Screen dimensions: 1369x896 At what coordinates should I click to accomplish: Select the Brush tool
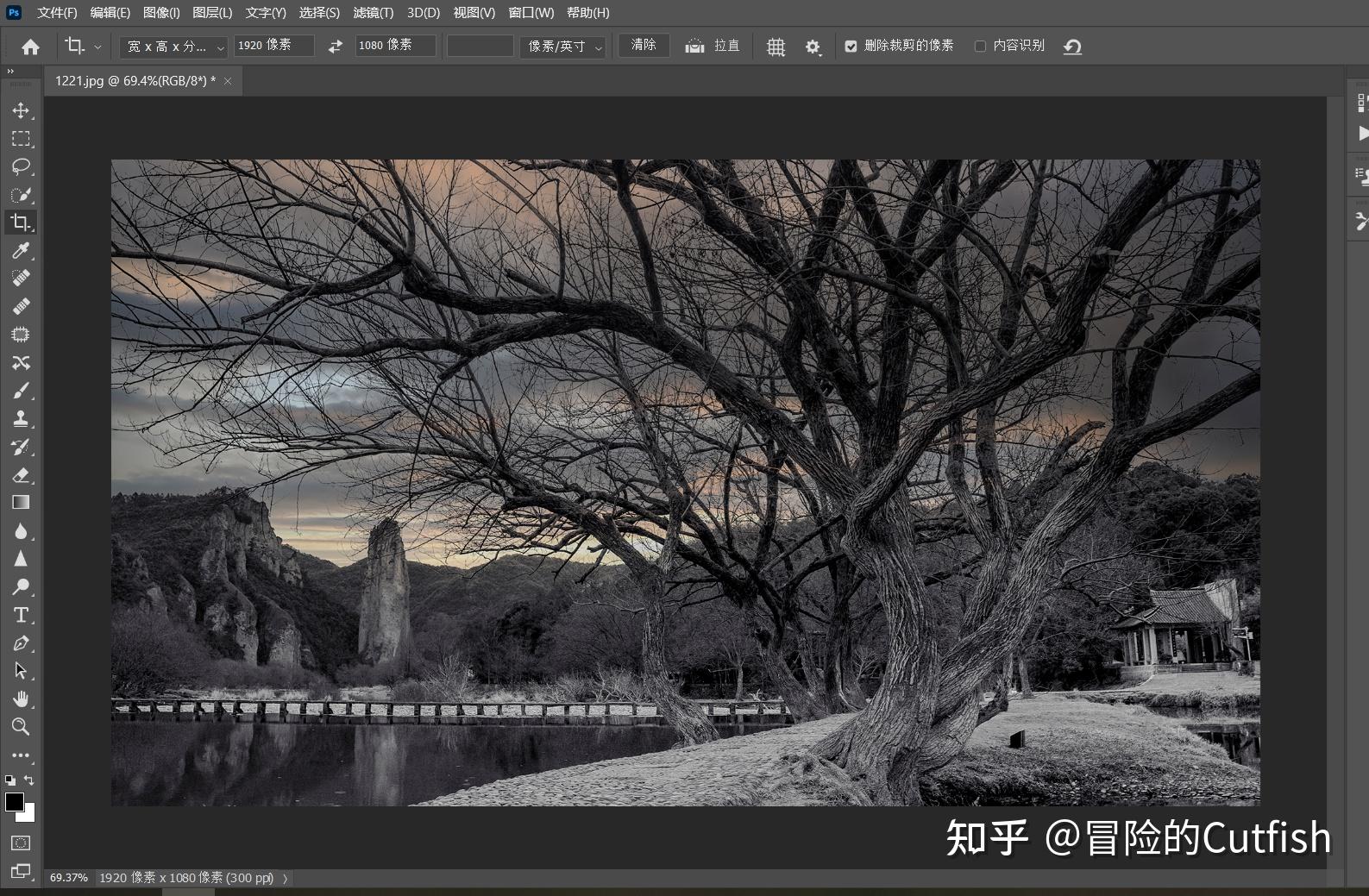tap(21, 391)
